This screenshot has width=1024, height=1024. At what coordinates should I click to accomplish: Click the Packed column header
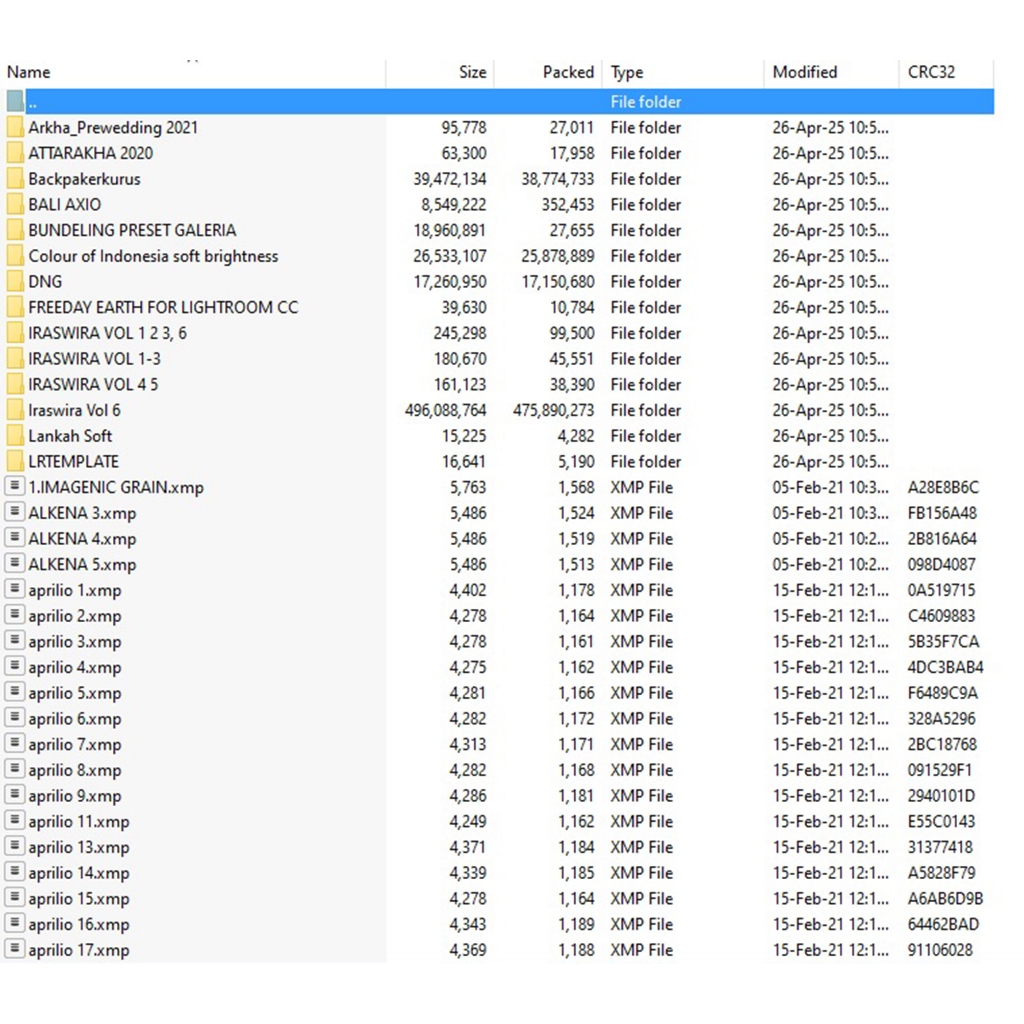tap(568, 72)
